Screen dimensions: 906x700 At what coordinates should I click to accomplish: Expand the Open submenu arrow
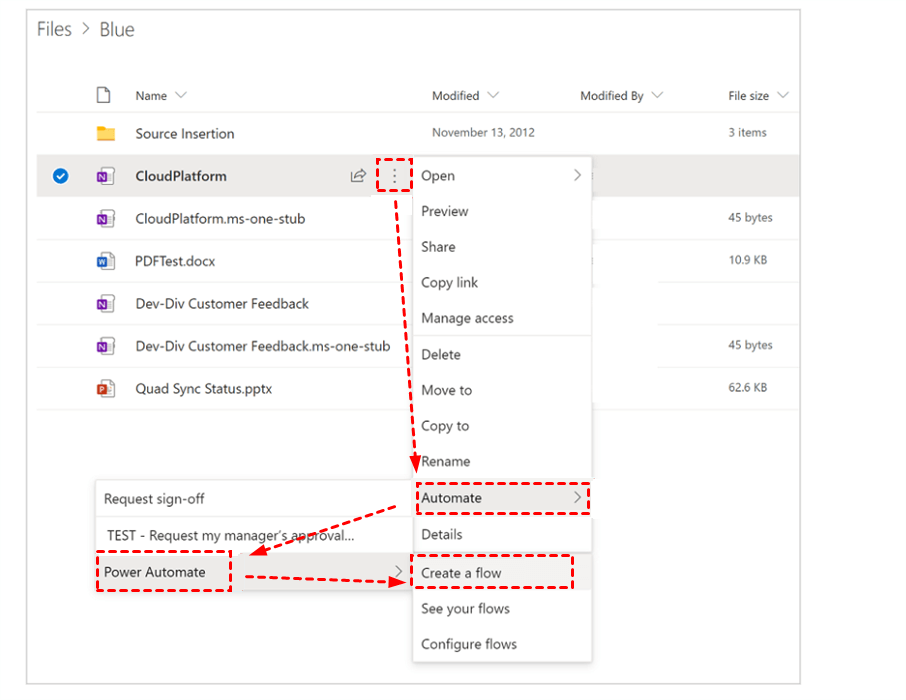pos(577,175)
